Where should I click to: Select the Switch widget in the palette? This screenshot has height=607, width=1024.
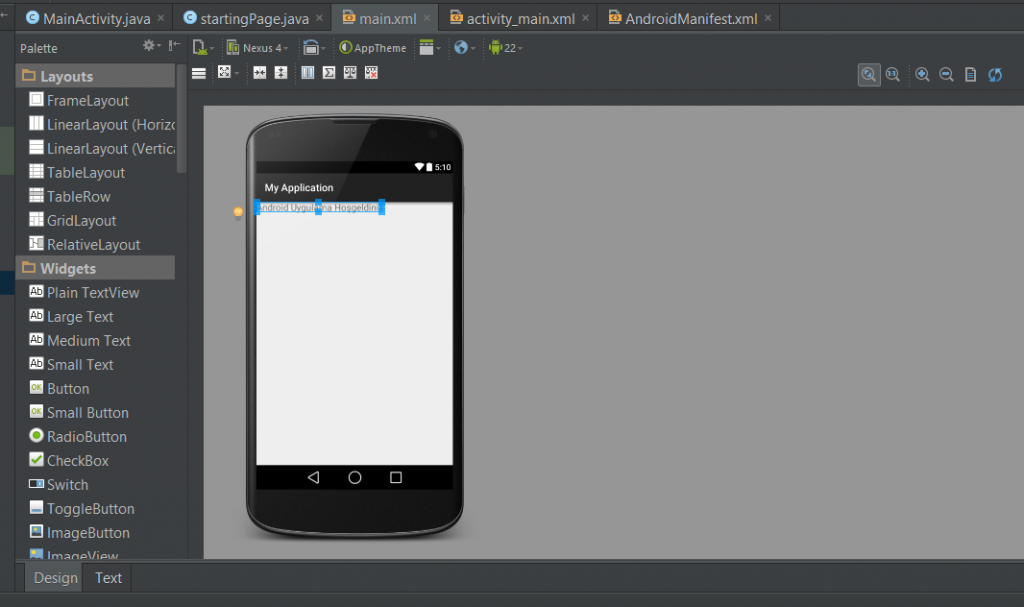coord(66,484)
